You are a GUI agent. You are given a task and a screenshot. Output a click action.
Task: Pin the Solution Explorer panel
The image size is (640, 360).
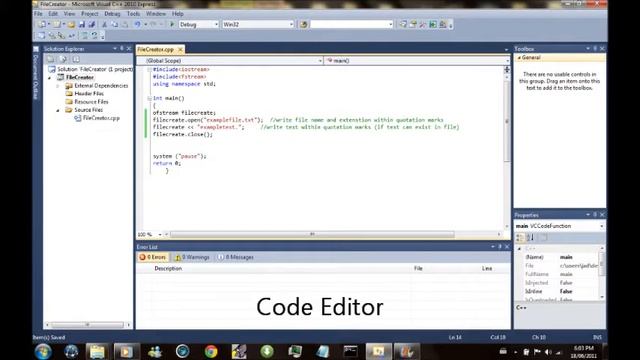click(122, 49)
